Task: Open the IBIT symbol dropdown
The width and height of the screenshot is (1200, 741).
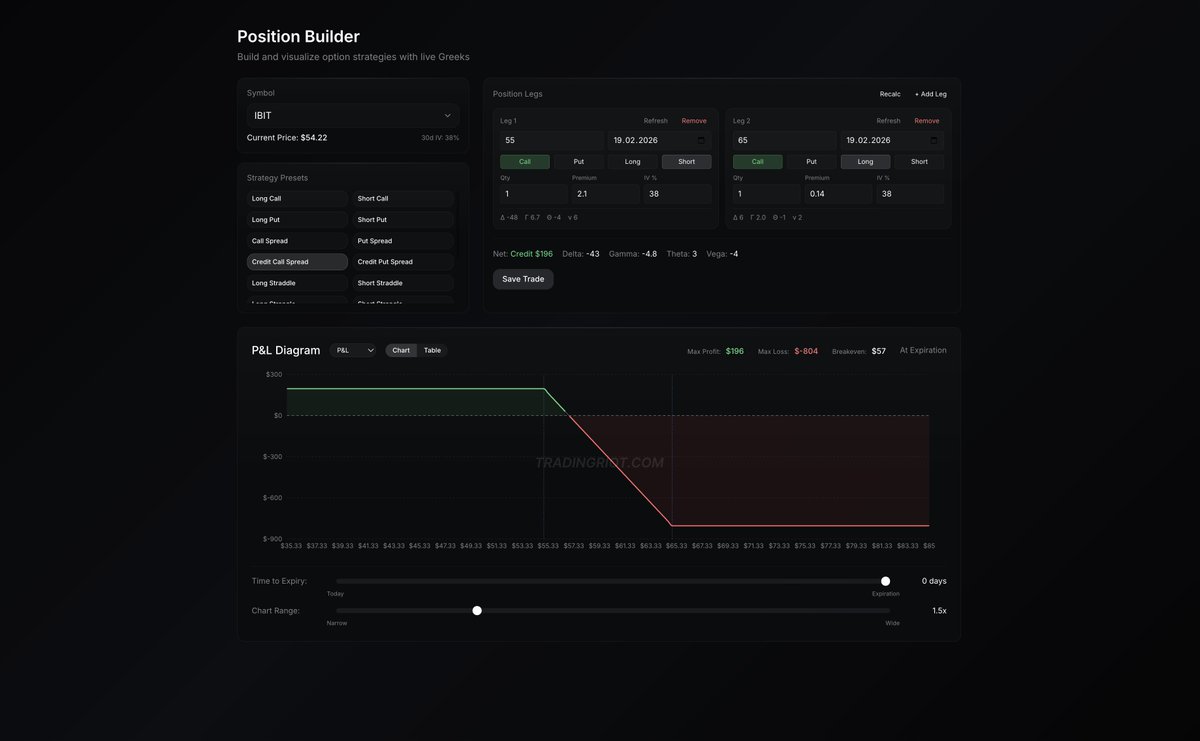Action: click(x=352, y=115)
